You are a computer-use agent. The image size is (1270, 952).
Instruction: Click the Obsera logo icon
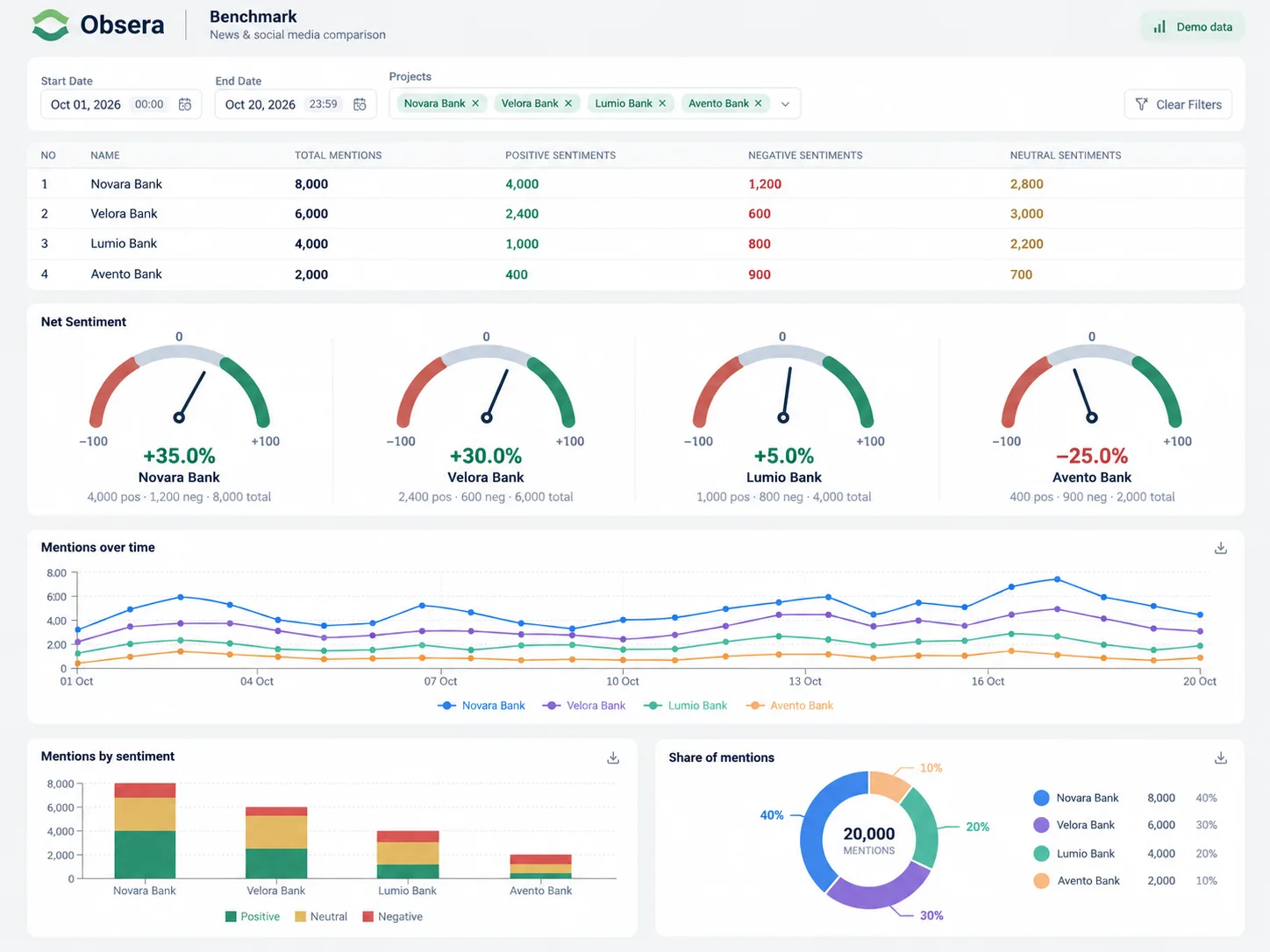[50, 25]
